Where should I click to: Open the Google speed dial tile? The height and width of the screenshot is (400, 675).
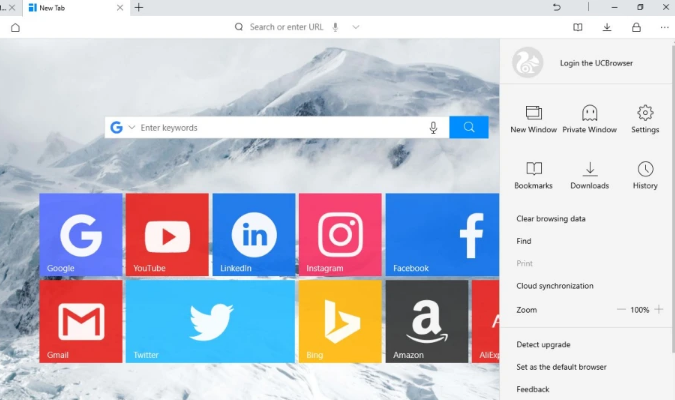81,235
